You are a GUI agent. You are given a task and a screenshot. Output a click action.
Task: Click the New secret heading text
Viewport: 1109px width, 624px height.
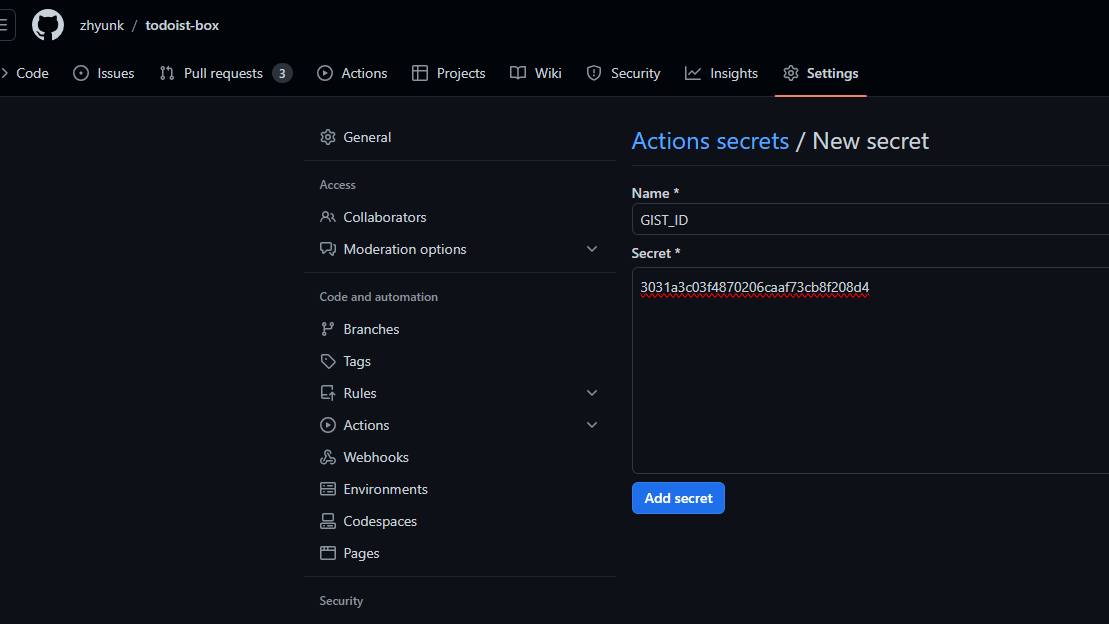(871, 141)
